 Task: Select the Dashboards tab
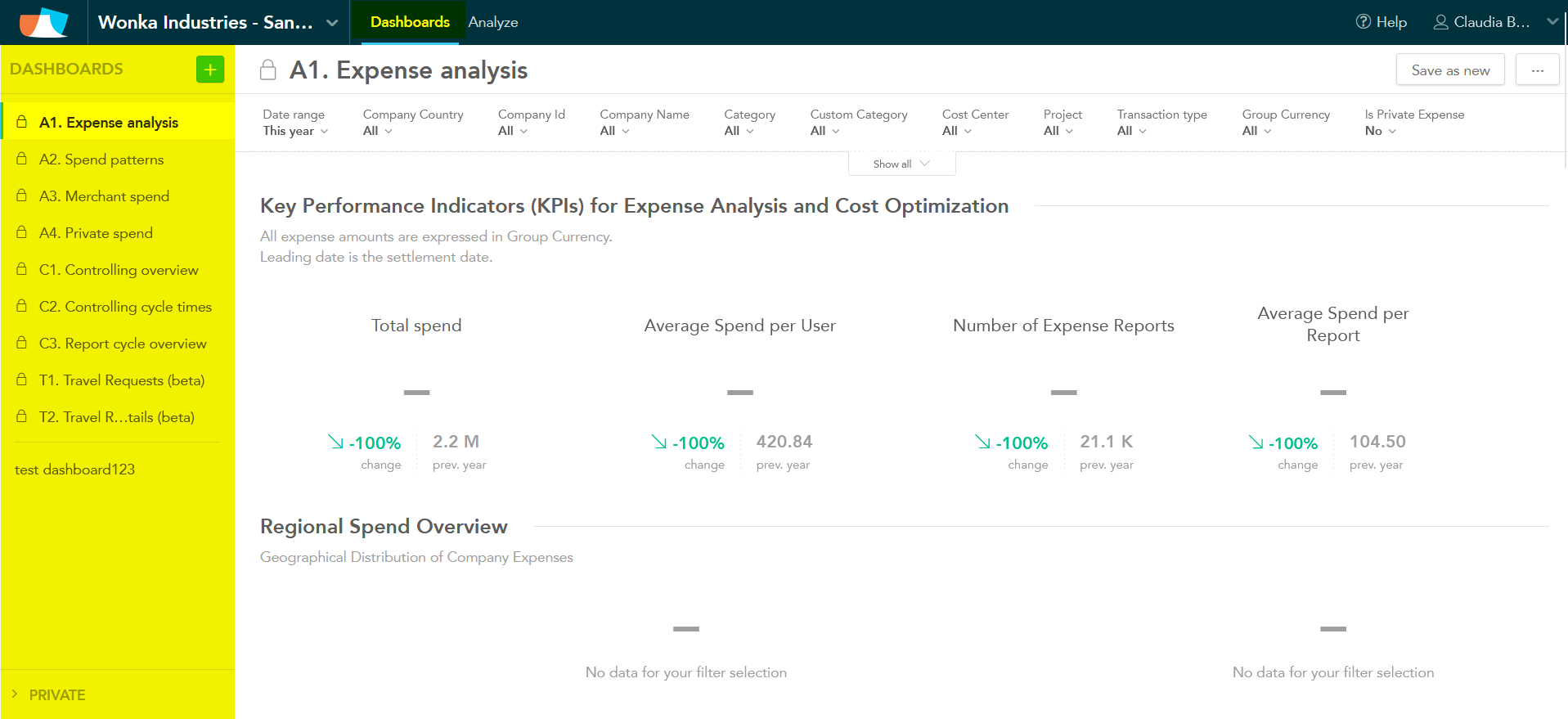pos(410,22)
